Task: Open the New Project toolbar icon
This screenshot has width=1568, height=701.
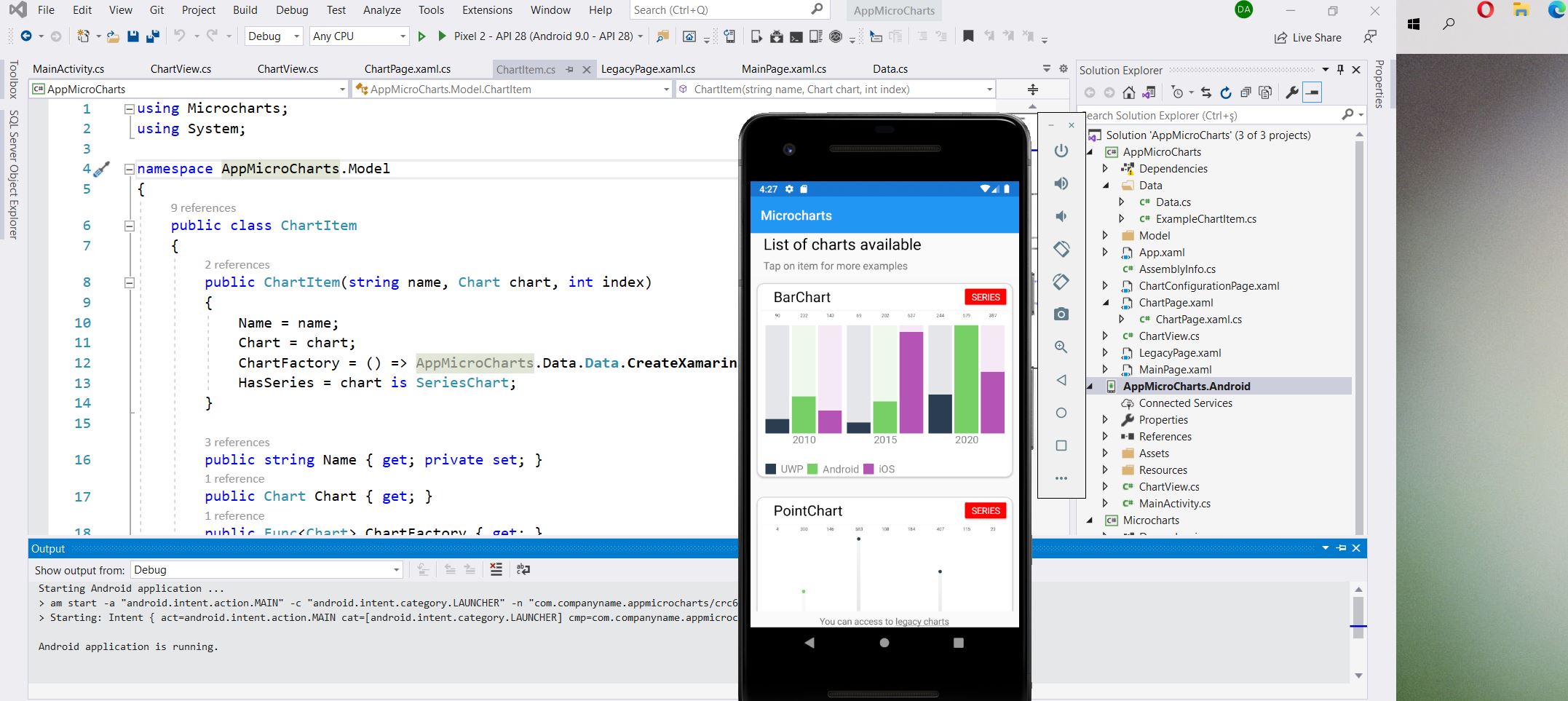Action: (x=84, y=36)
